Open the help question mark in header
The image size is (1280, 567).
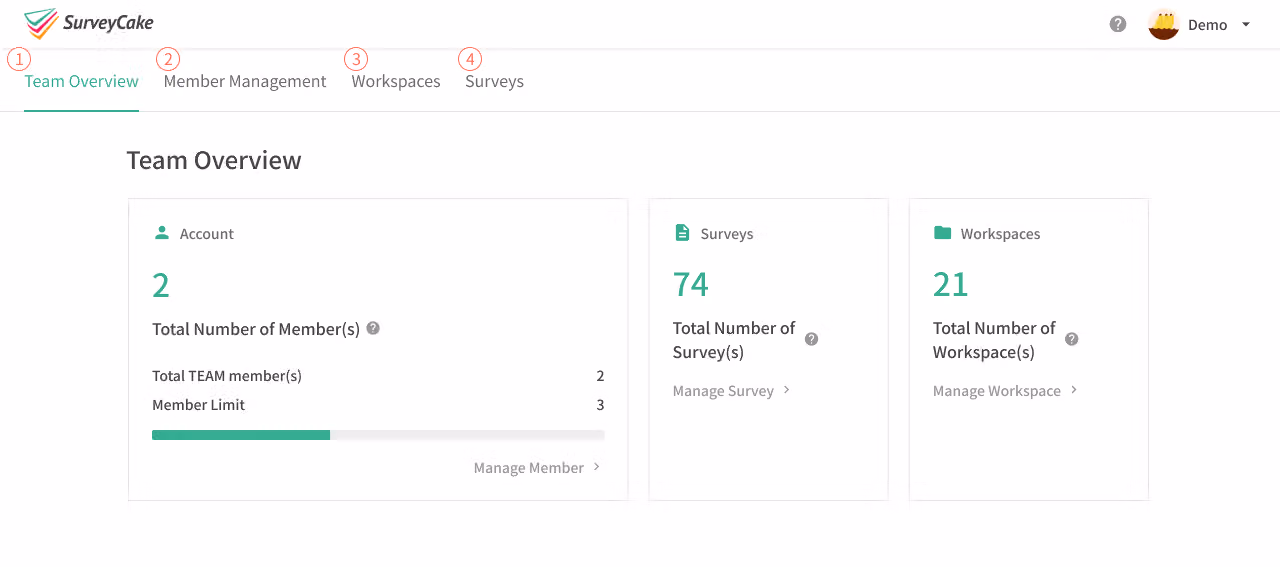[x=1118, y=24]
